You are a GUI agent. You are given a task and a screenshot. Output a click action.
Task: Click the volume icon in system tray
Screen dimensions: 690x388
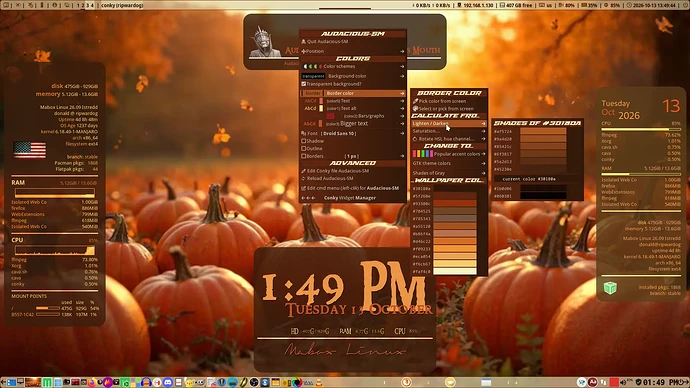[623, 382]
